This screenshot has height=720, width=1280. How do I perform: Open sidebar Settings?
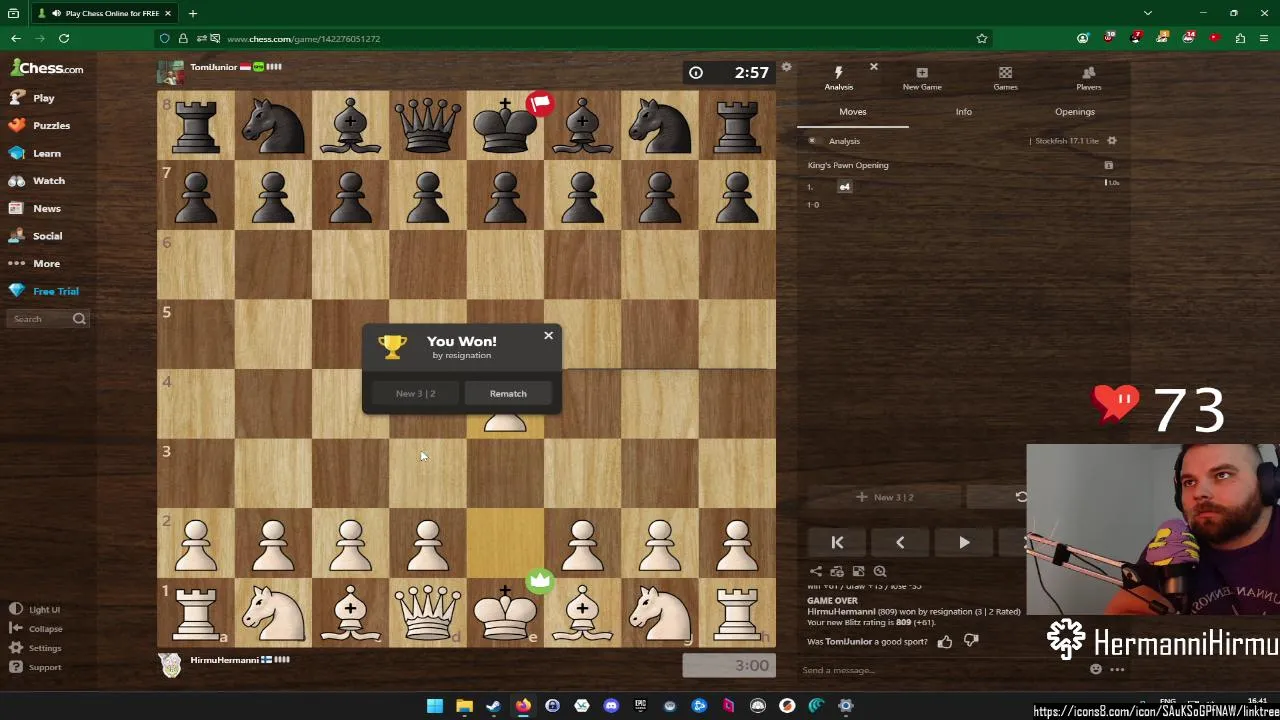point(37,648)
